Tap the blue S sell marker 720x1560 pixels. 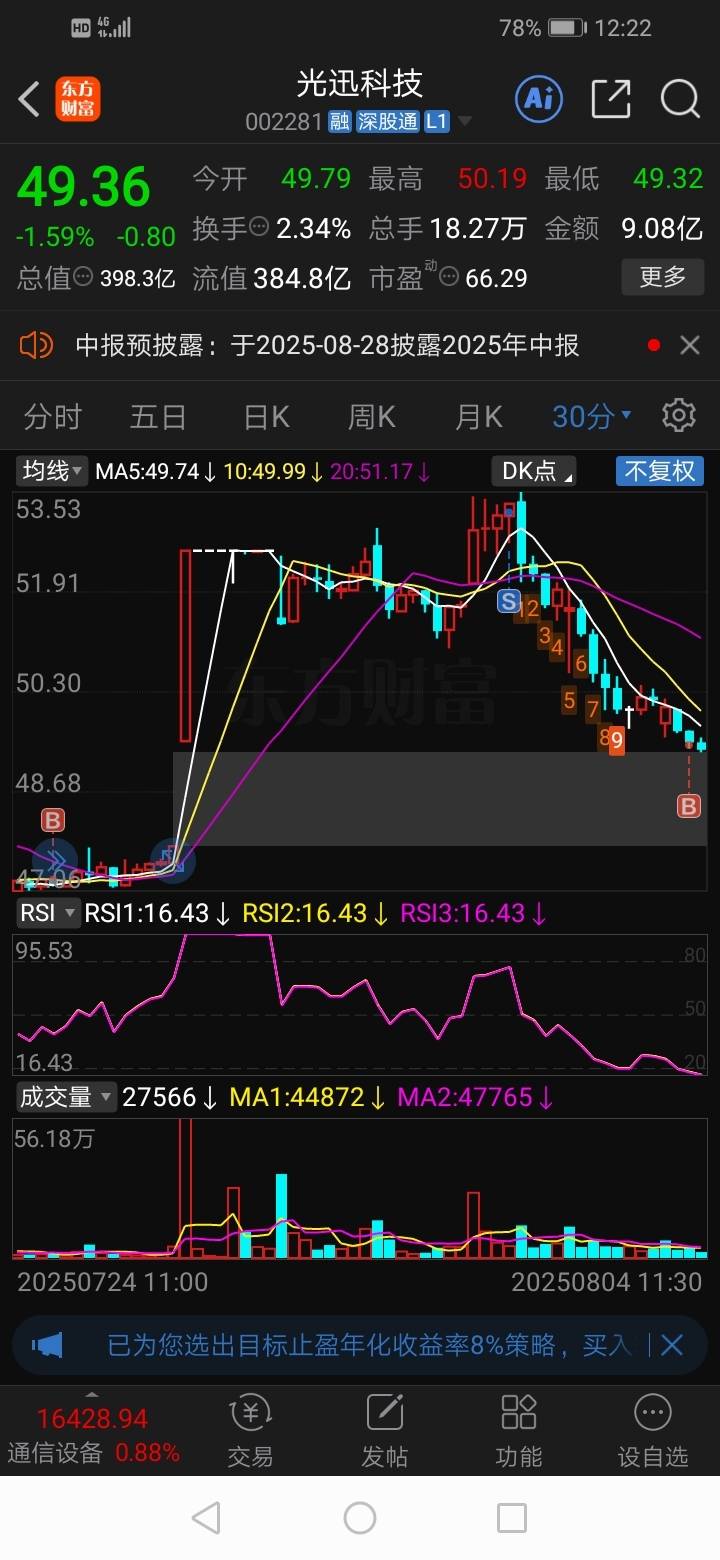coord(508,601)
